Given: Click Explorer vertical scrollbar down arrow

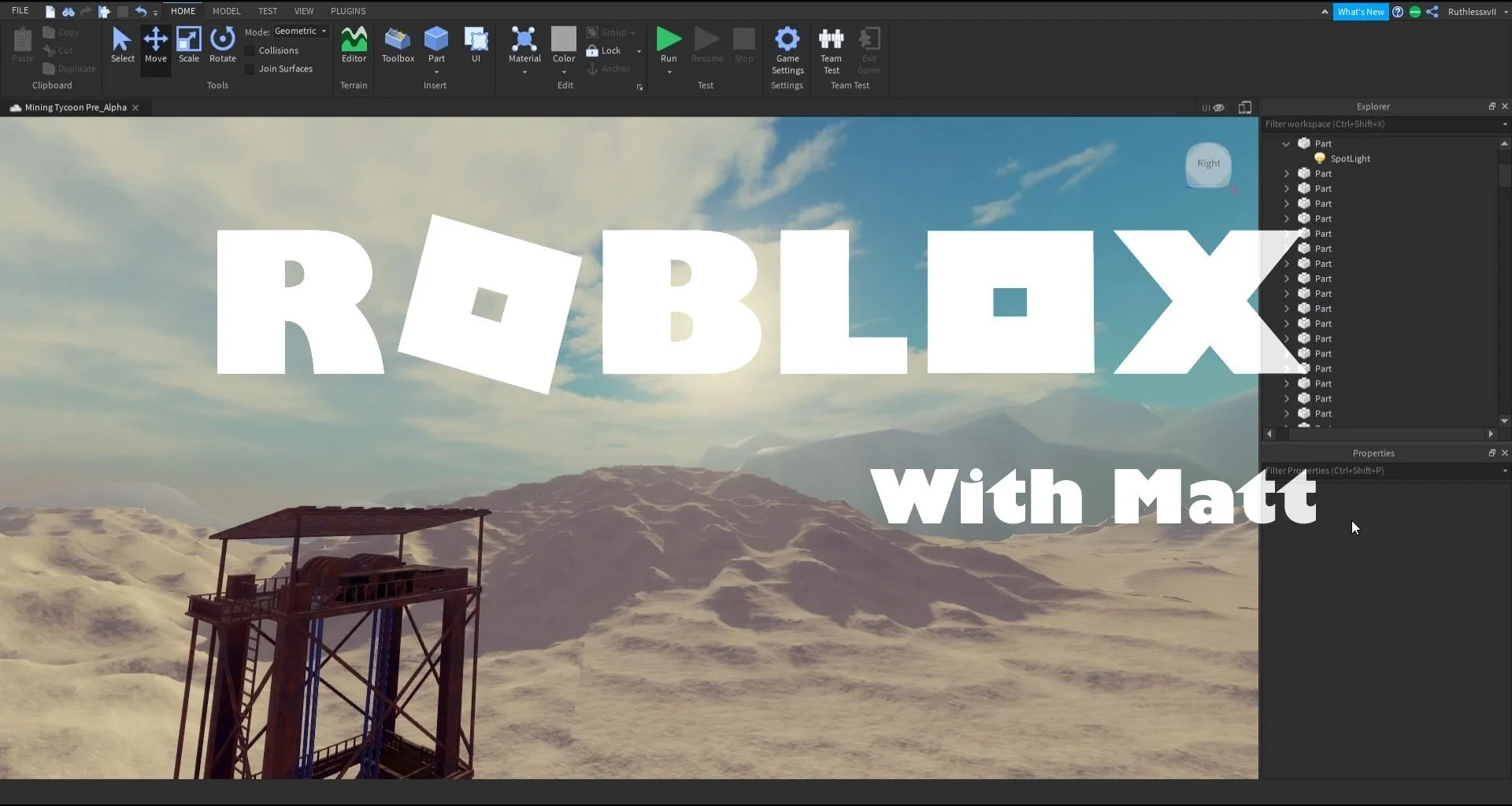Looking at the screenshot, I should (x=1504, y=422).
